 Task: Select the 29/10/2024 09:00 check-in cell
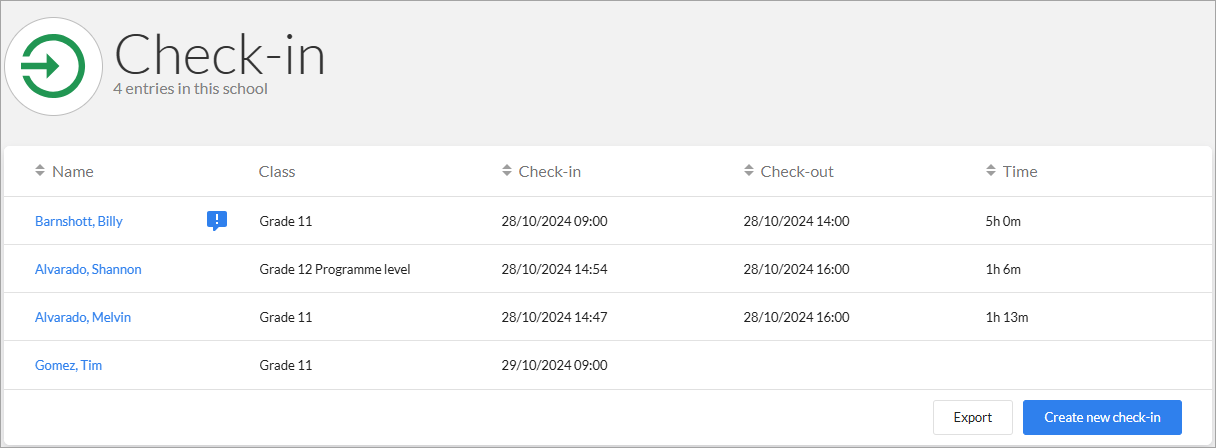[555, 365]
